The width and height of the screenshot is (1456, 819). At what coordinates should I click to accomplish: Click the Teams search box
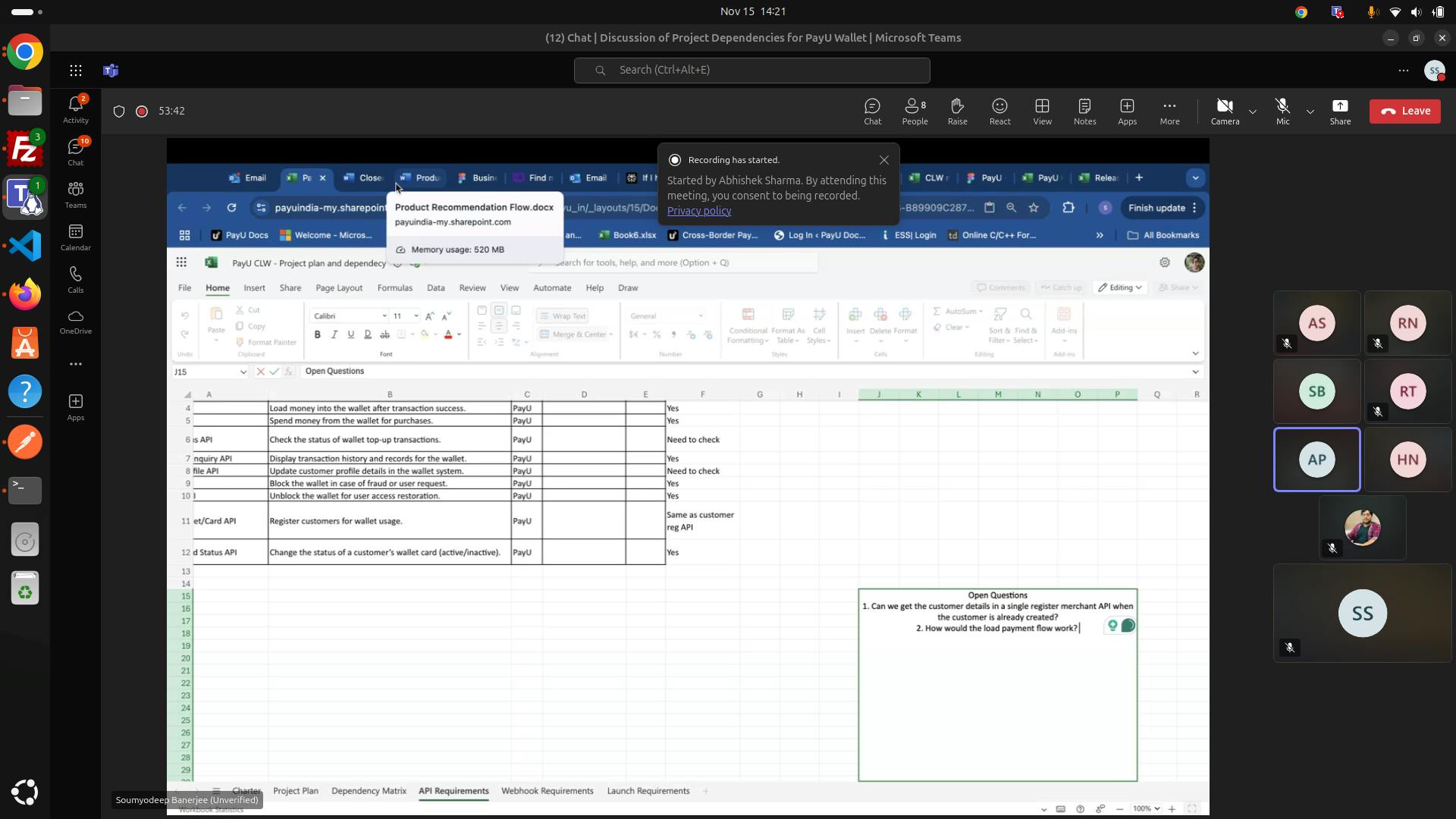coord(752,70)
